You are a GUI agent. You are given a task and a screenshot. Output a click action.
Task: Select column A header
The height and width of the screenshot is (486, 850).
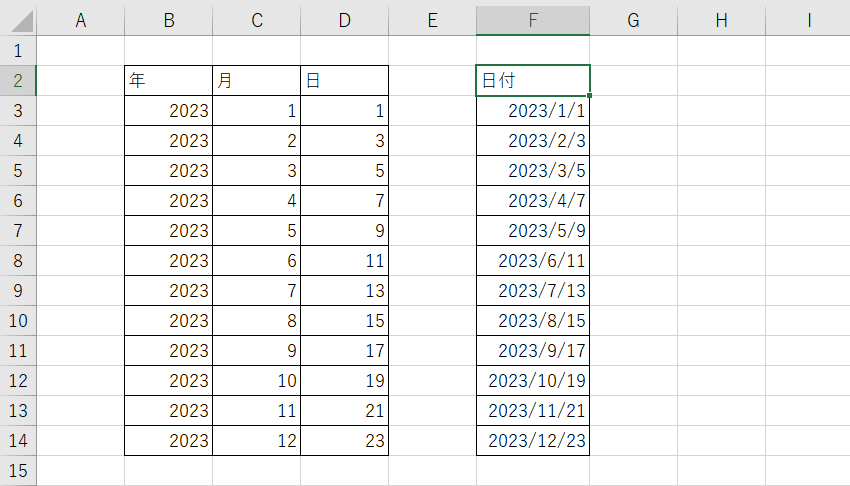point(80,20)
